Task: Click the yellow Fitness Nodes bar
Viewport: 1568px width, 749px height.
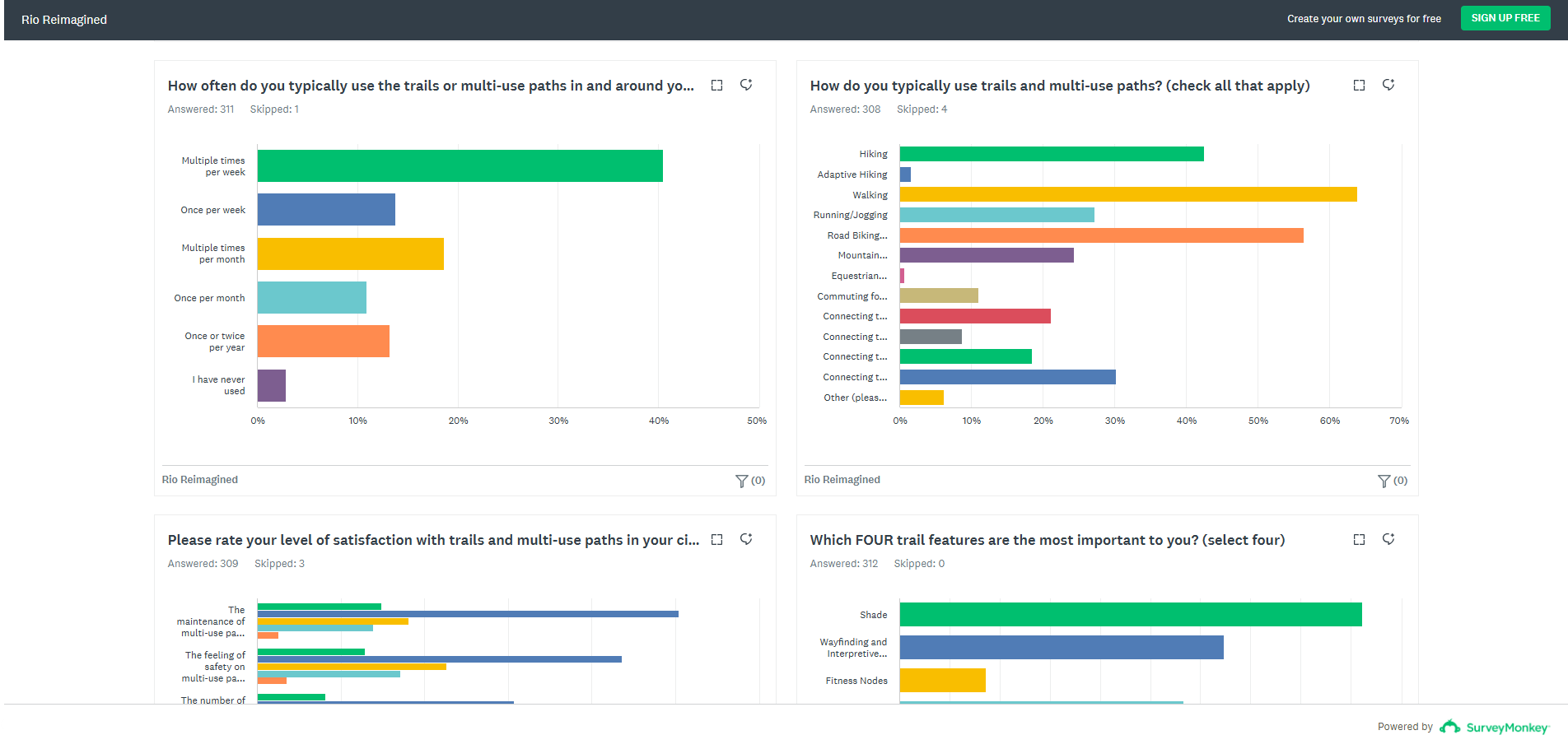Action: [x=943, y=680]
